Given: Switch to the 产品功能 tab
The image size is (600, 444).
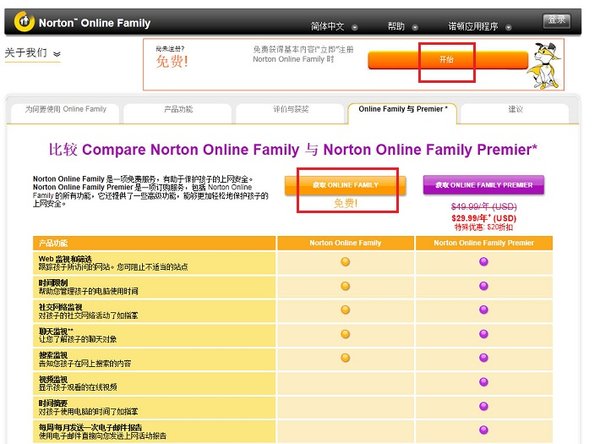Looking at the screenshot, I should click(x=178, y=109).
